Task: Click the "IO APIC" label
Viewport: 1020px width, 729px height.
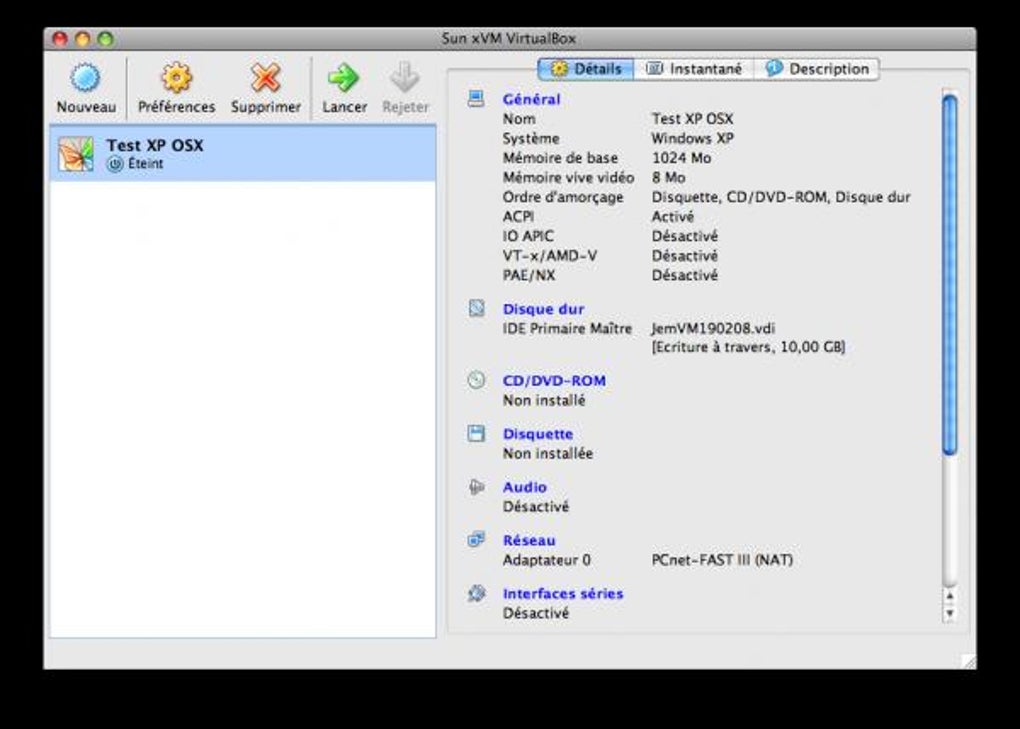Action: click(528, 236)
